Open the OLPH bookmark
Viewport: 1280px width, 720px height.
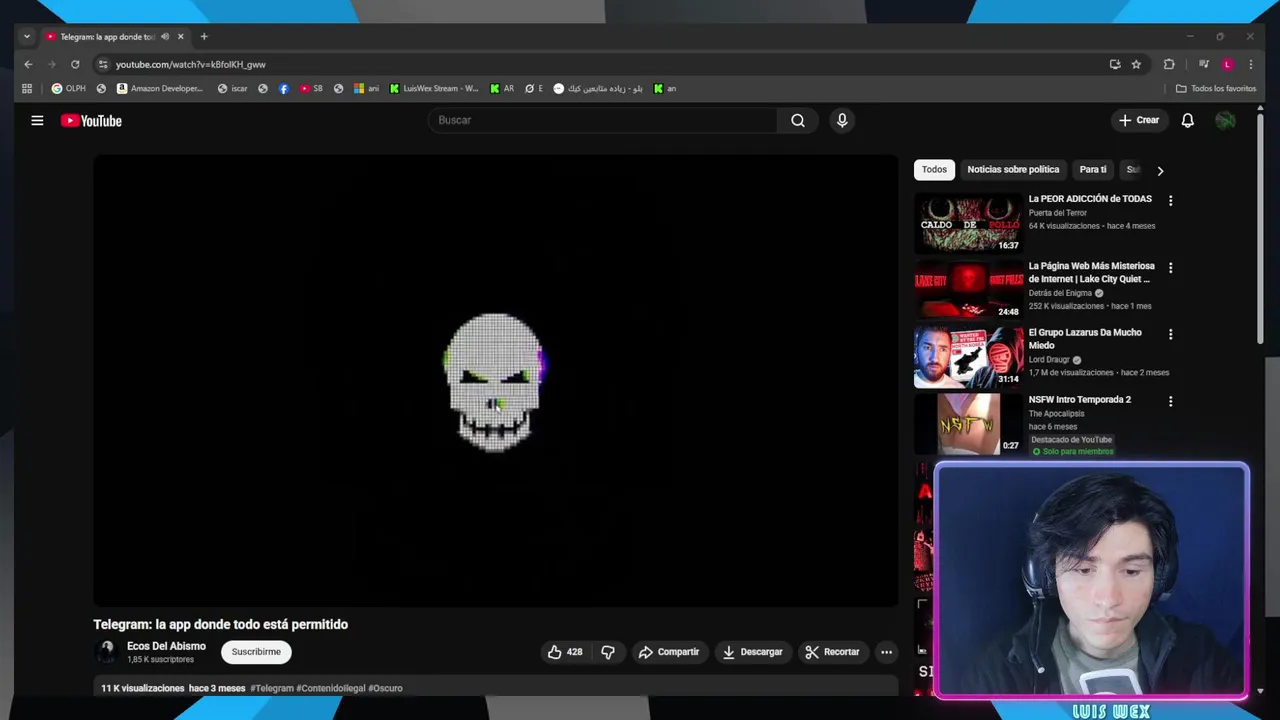pos(69,88)
